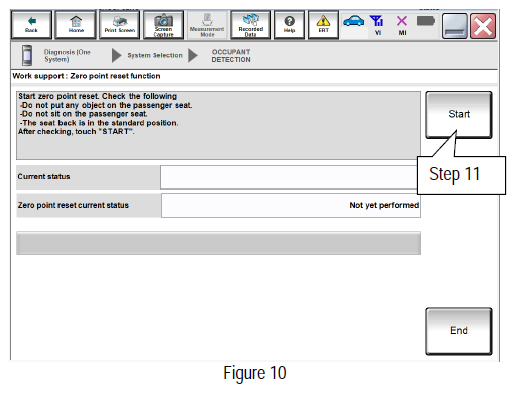Close the application with red X
The image size is (516, 393).
[x=483, y=26]
